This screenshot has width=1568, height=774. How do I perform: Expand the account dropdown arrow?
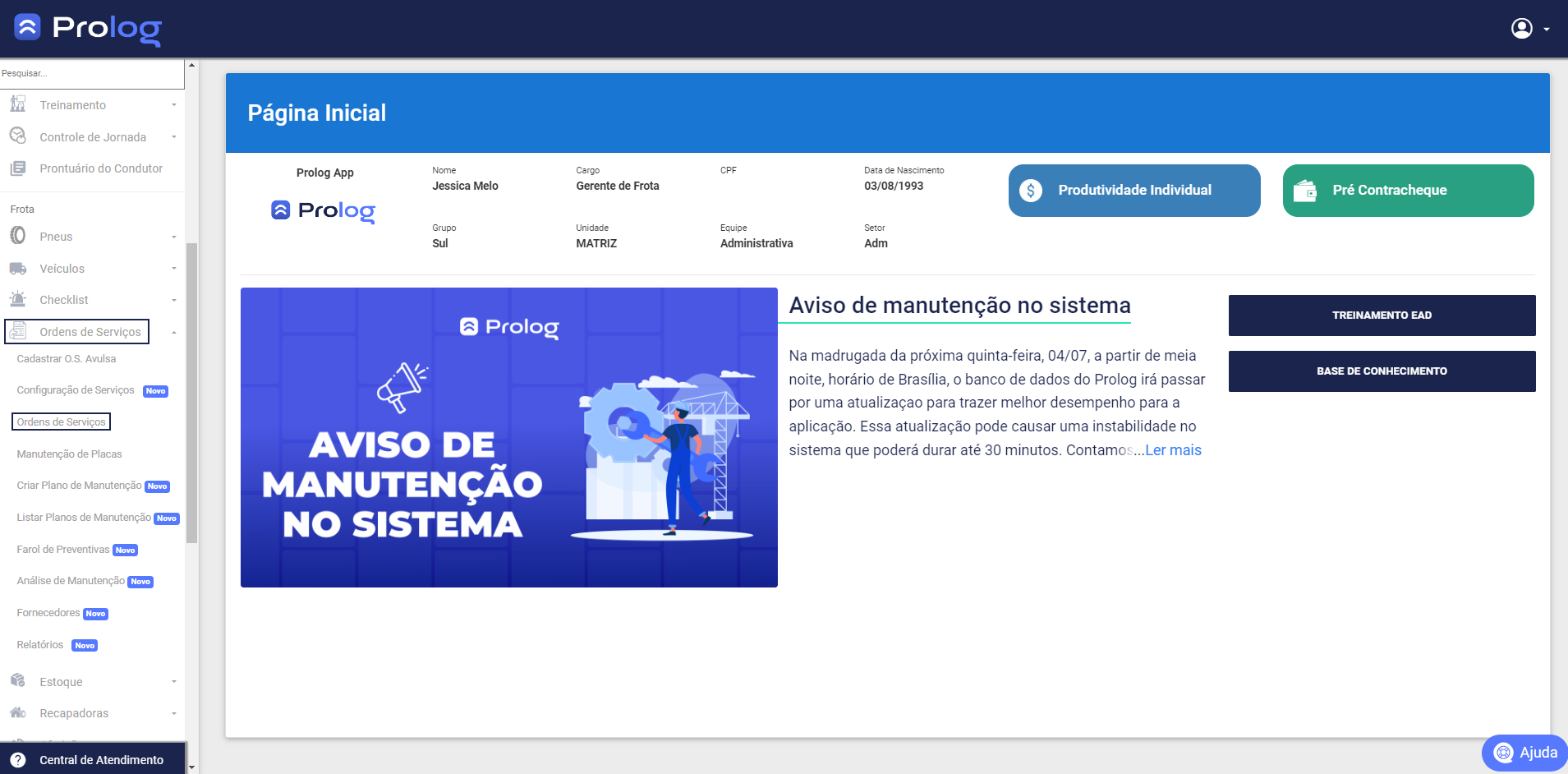pos(1547,29)
